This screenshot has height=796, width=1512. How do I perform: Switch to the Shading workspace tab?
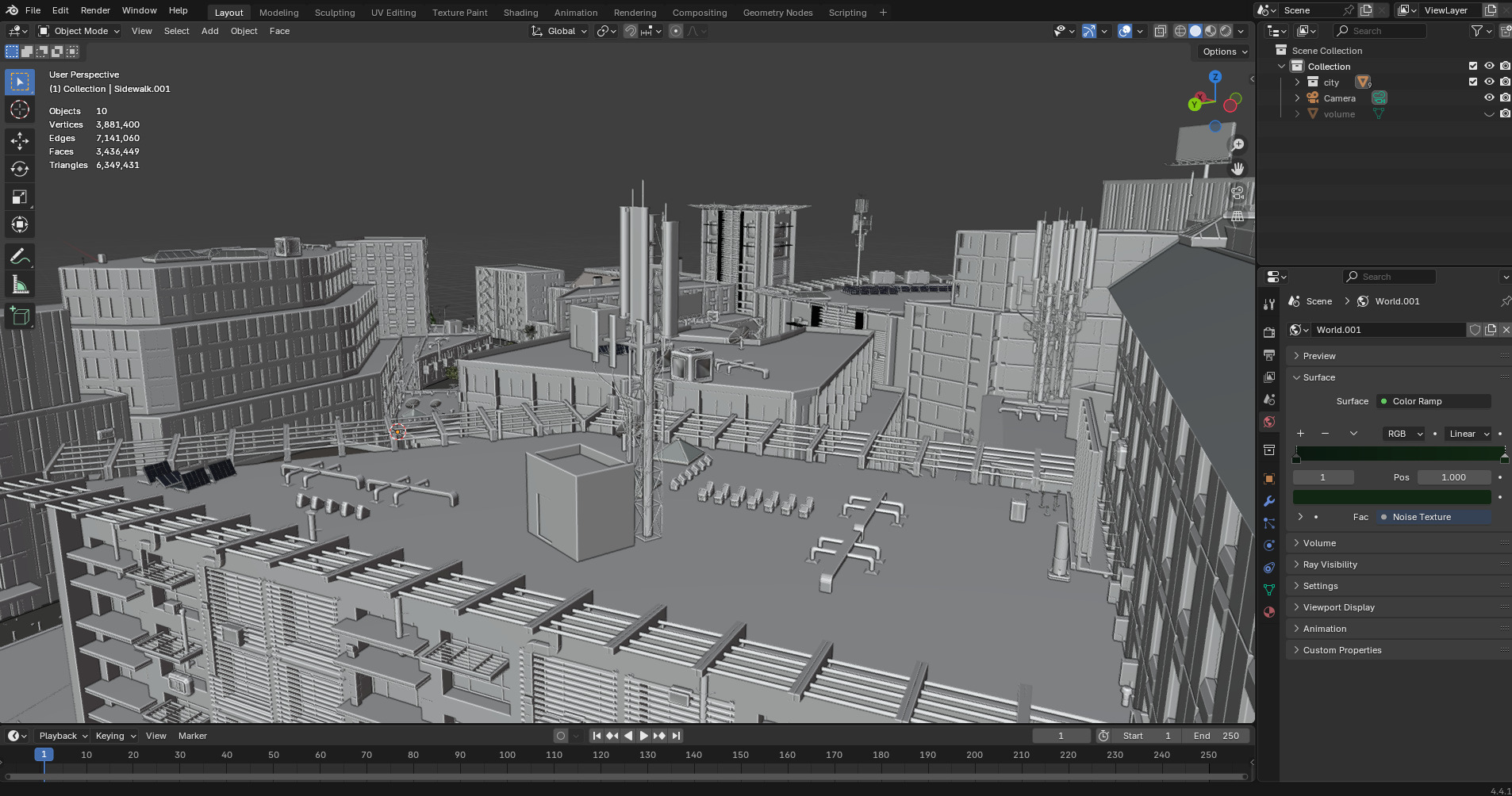pos(520,13)
